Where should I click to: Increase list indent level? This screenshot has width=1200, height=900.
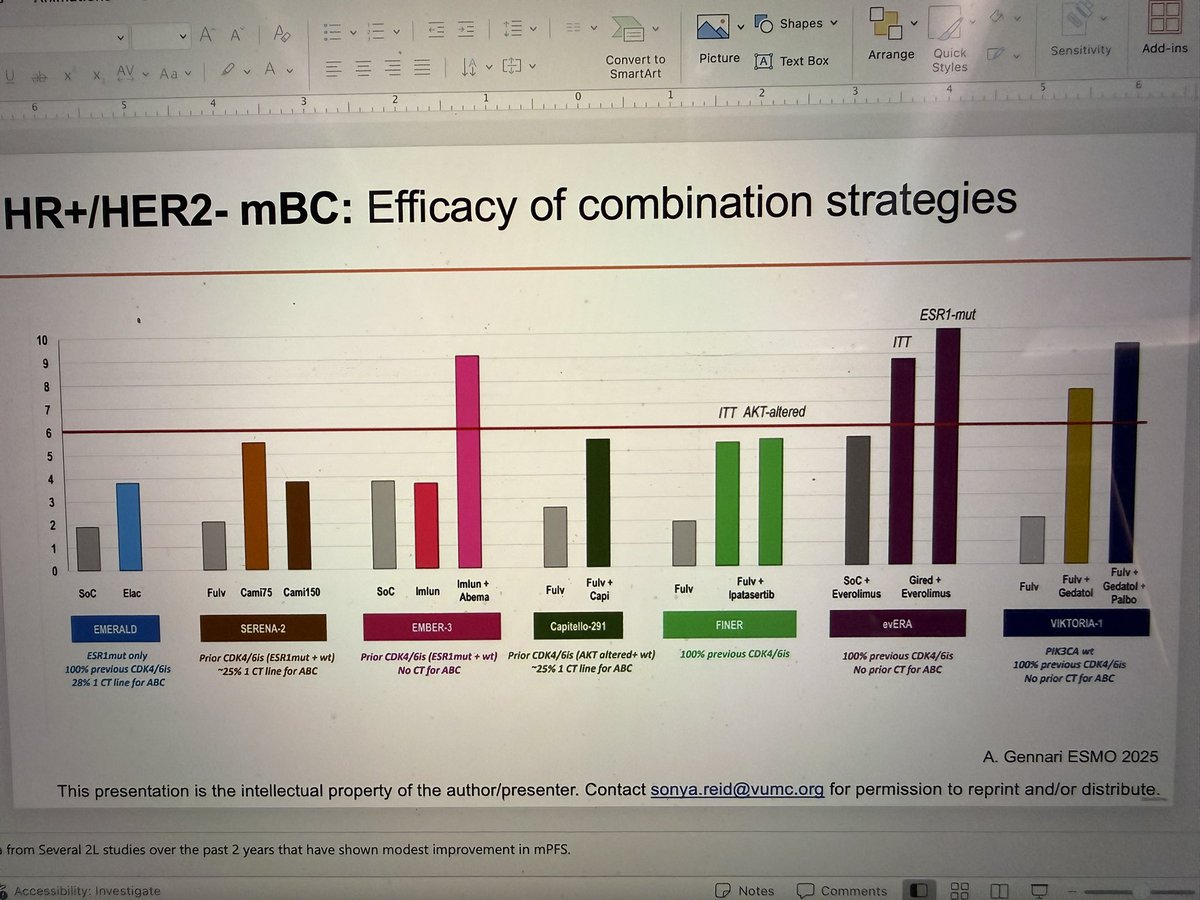tap(467, 31)
